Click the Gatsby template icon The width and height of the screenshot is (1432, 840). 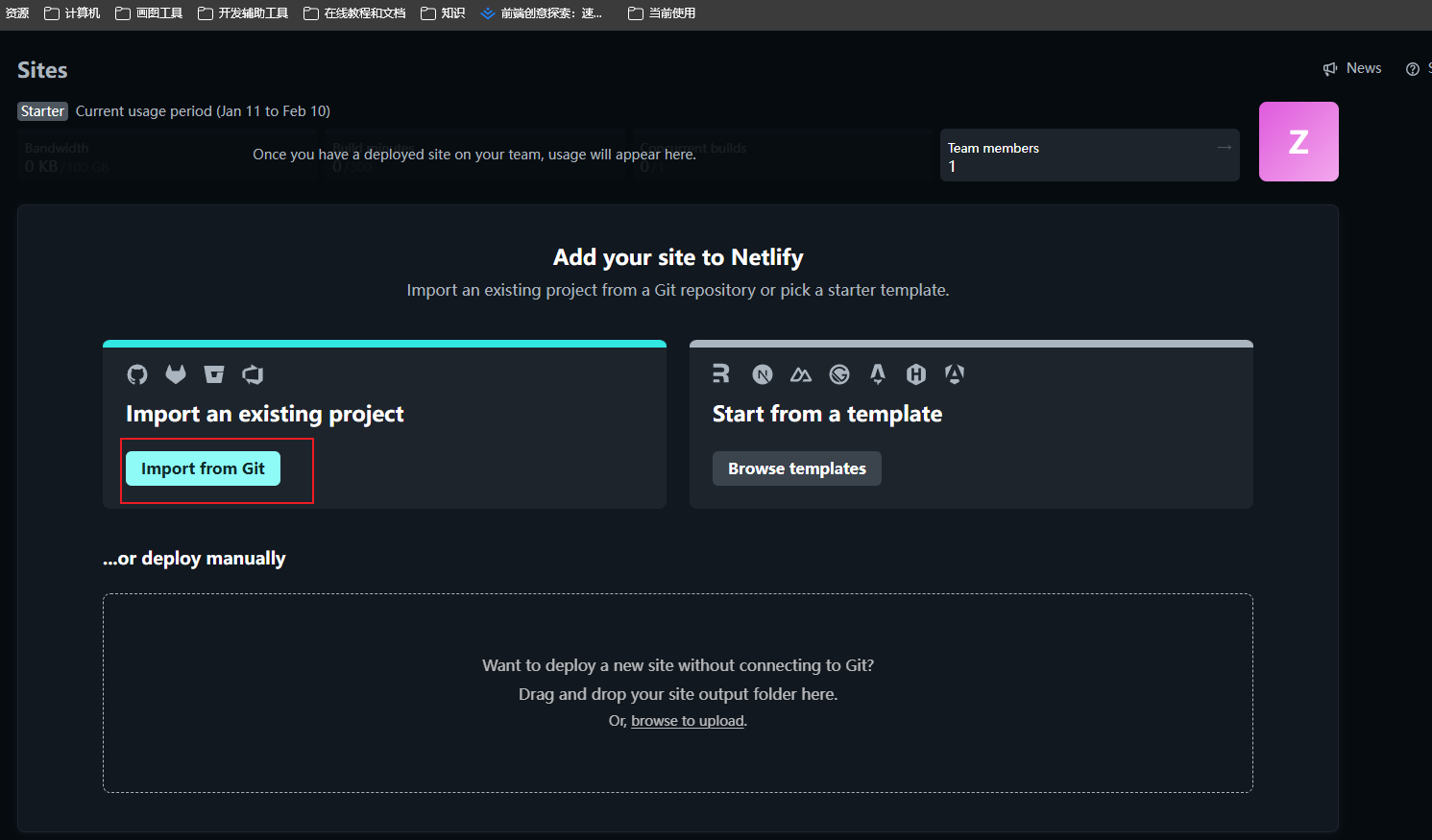[x=839, y=374]
